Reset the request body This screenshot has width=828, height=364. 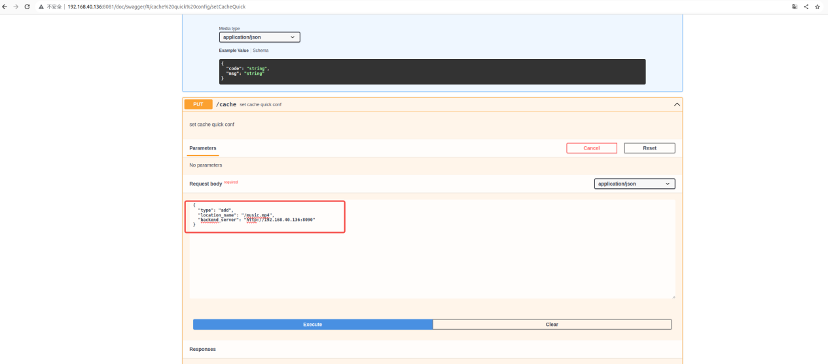coord(650,148)
